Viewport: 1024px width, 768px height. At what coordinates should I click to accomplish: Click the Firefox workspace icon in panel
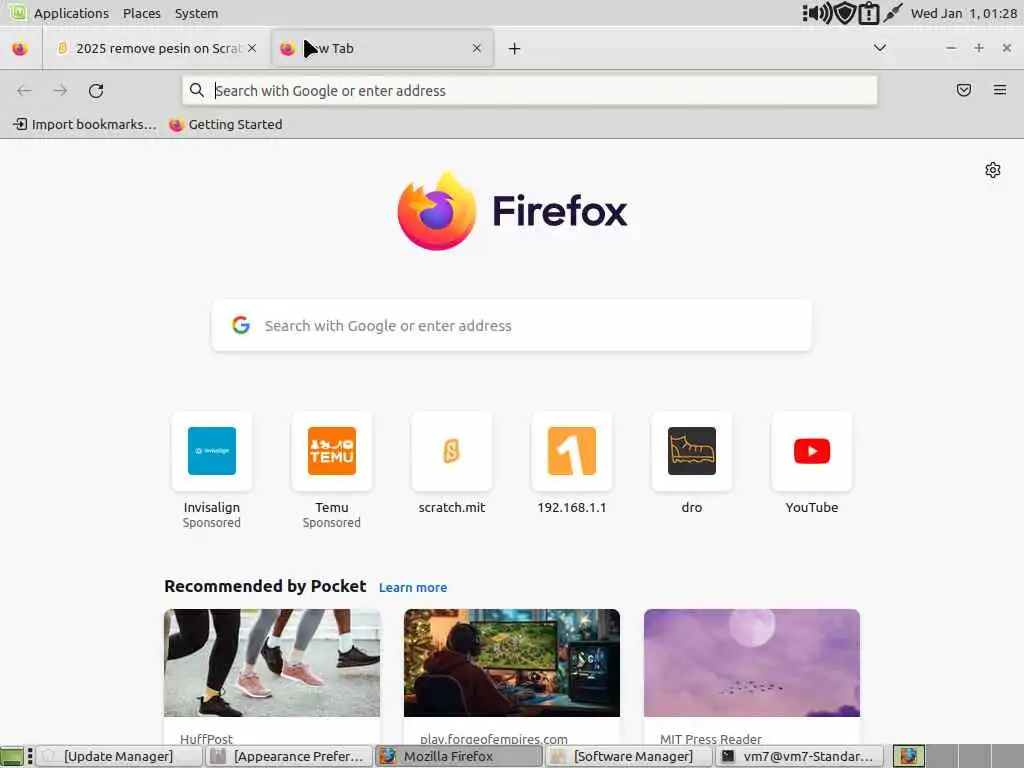[908, 756]
